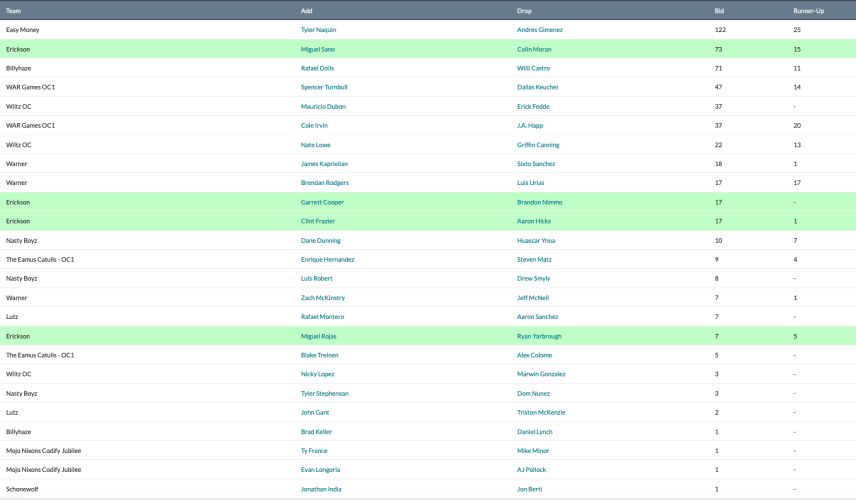Screen dimensions: 856x500
Task: Select the Easy Money team cell
Action: click(x=22, y=30)
